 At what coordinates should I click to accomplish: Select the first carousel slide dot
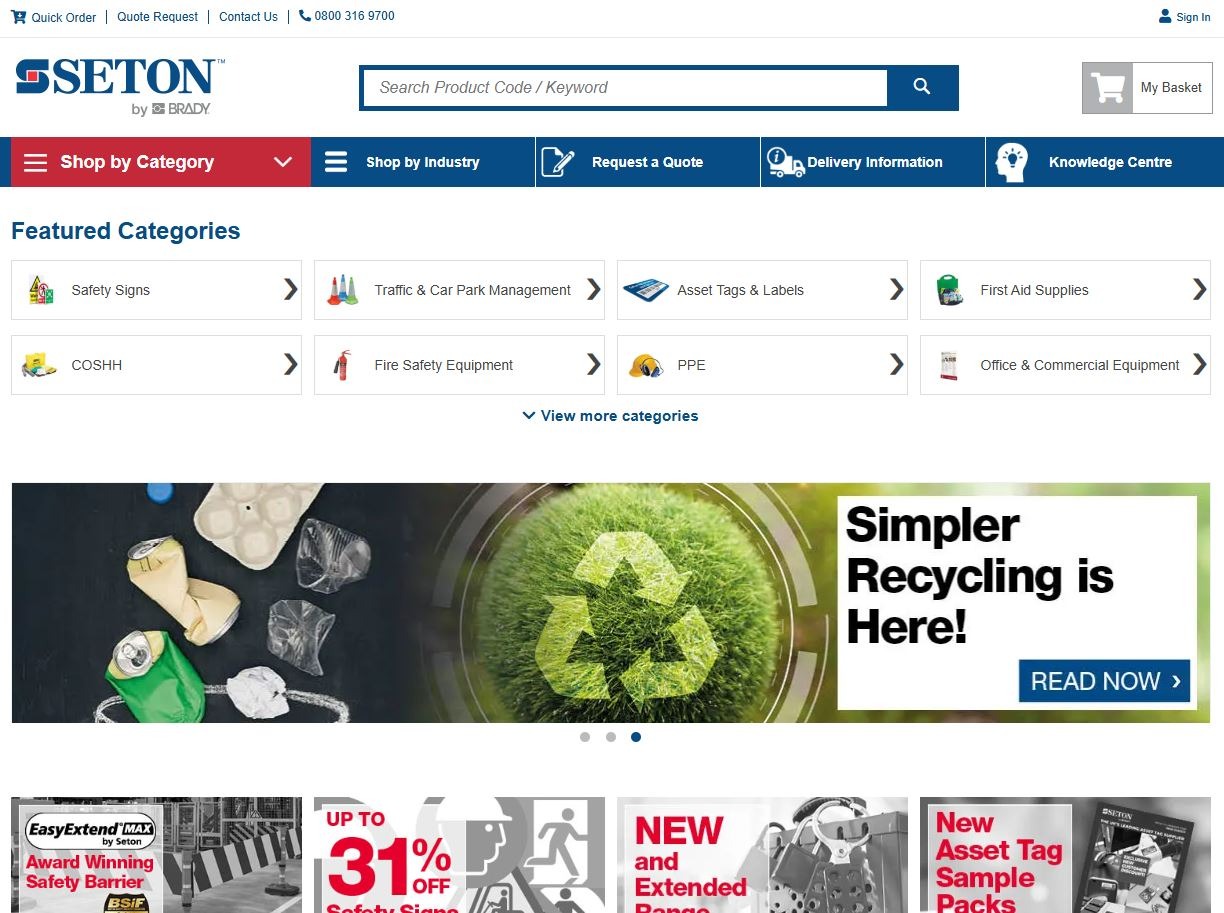585,737
